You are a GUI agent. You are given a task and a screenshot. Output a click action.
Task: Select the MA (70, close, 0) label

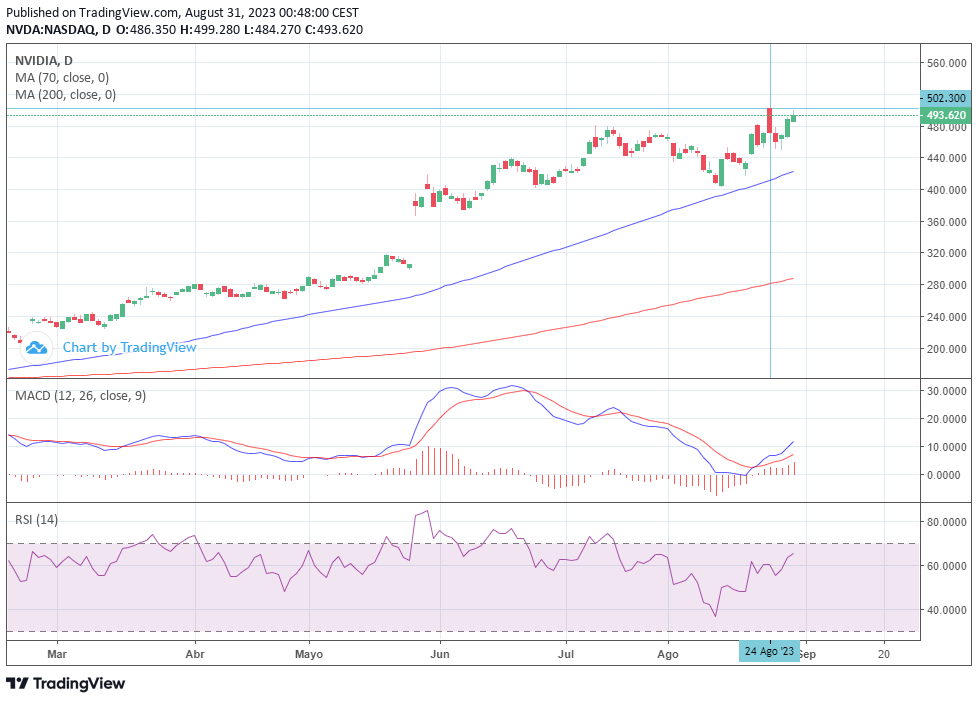click(62, 78)
